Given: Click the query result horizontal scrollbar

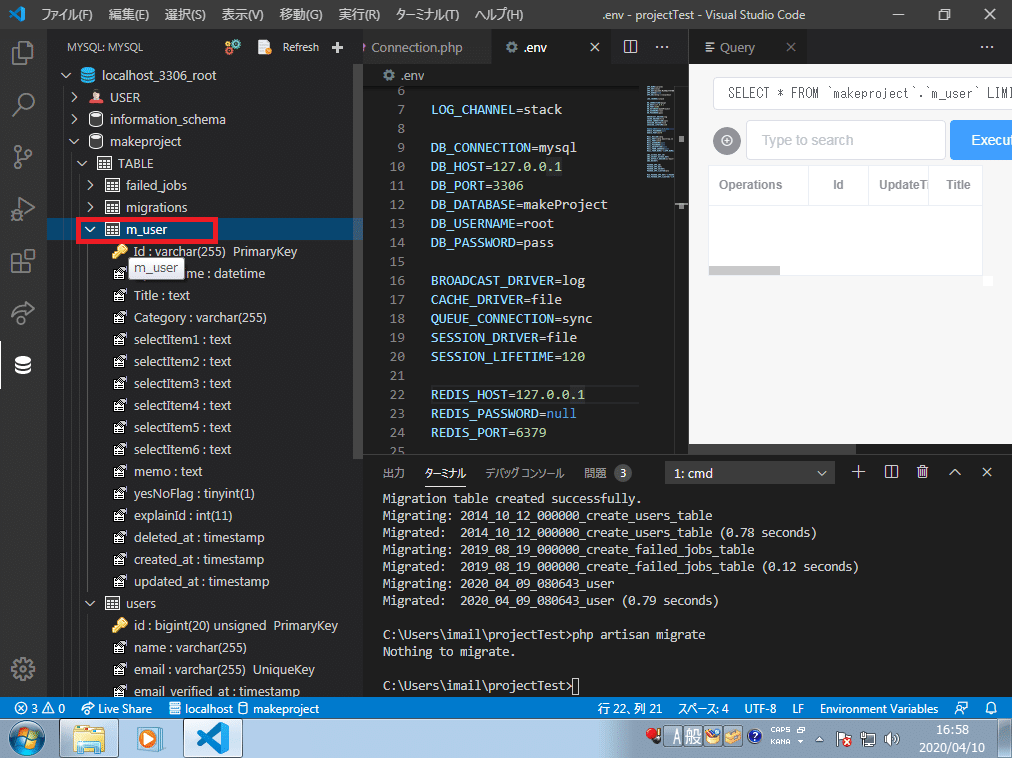Looking at the screenshot, I should tap(744, 271).
